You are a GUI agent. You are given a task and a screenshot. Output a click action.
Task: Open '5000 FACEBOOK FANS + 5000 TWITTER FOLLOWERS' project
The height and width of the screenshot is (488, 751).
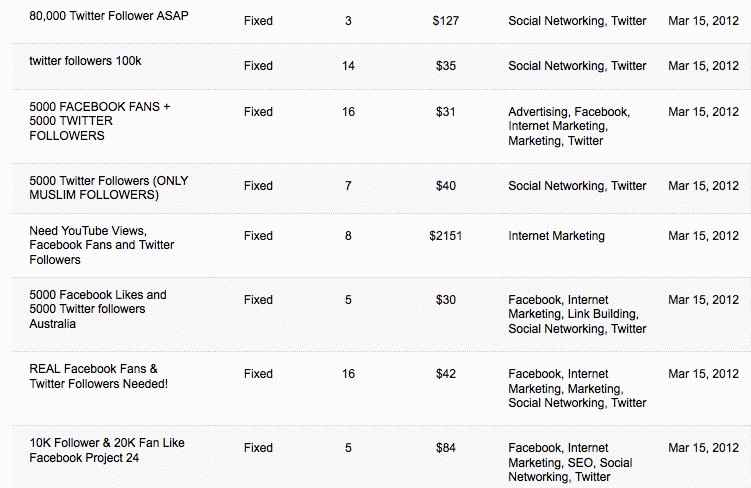(100, 121)
